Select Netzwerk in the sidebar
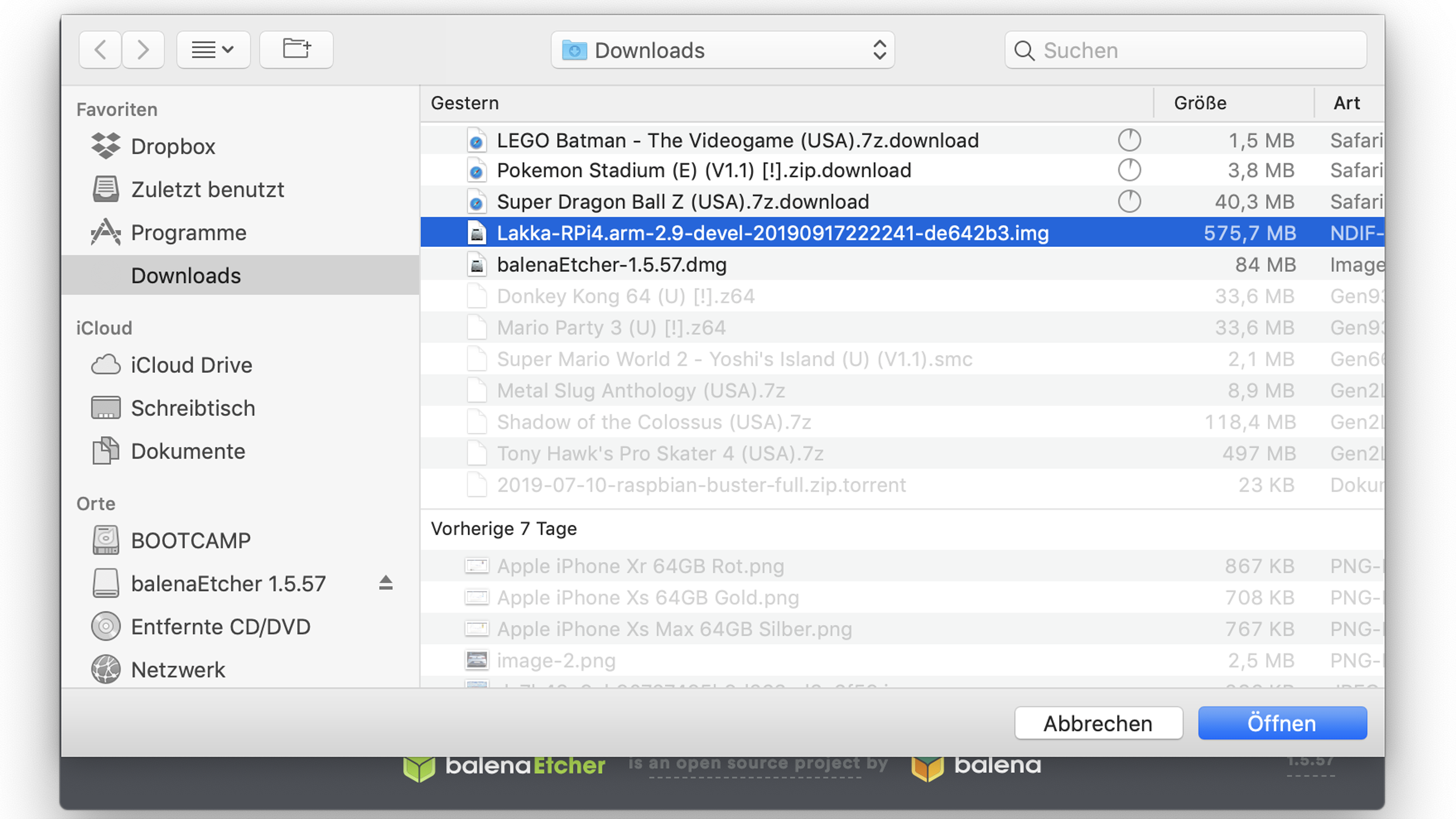Viewport: 1456px width, 819px height. (178, 670)
